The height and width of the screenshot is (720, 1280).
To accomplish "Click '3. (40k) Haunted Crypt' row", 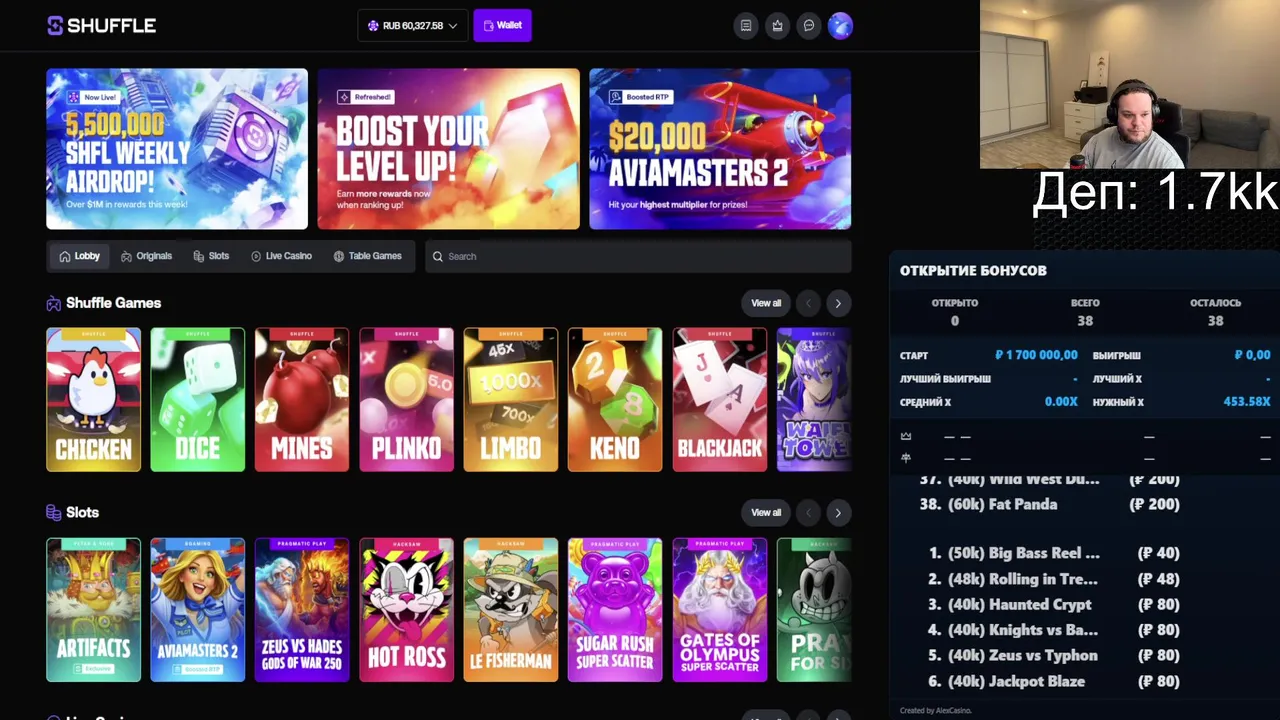I will (x=1054, y=604).
